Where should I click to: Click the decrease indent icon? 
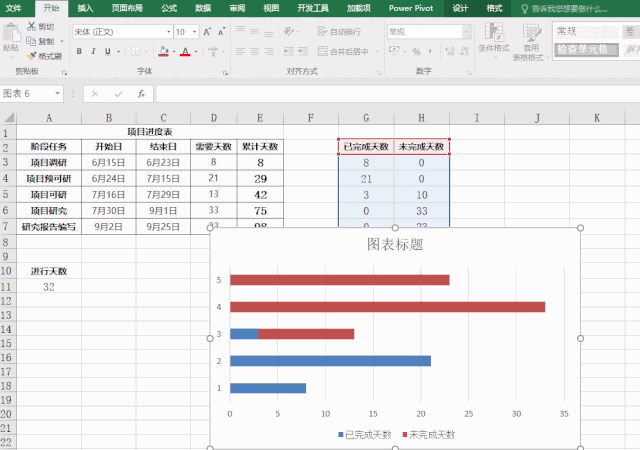point(289,51)
